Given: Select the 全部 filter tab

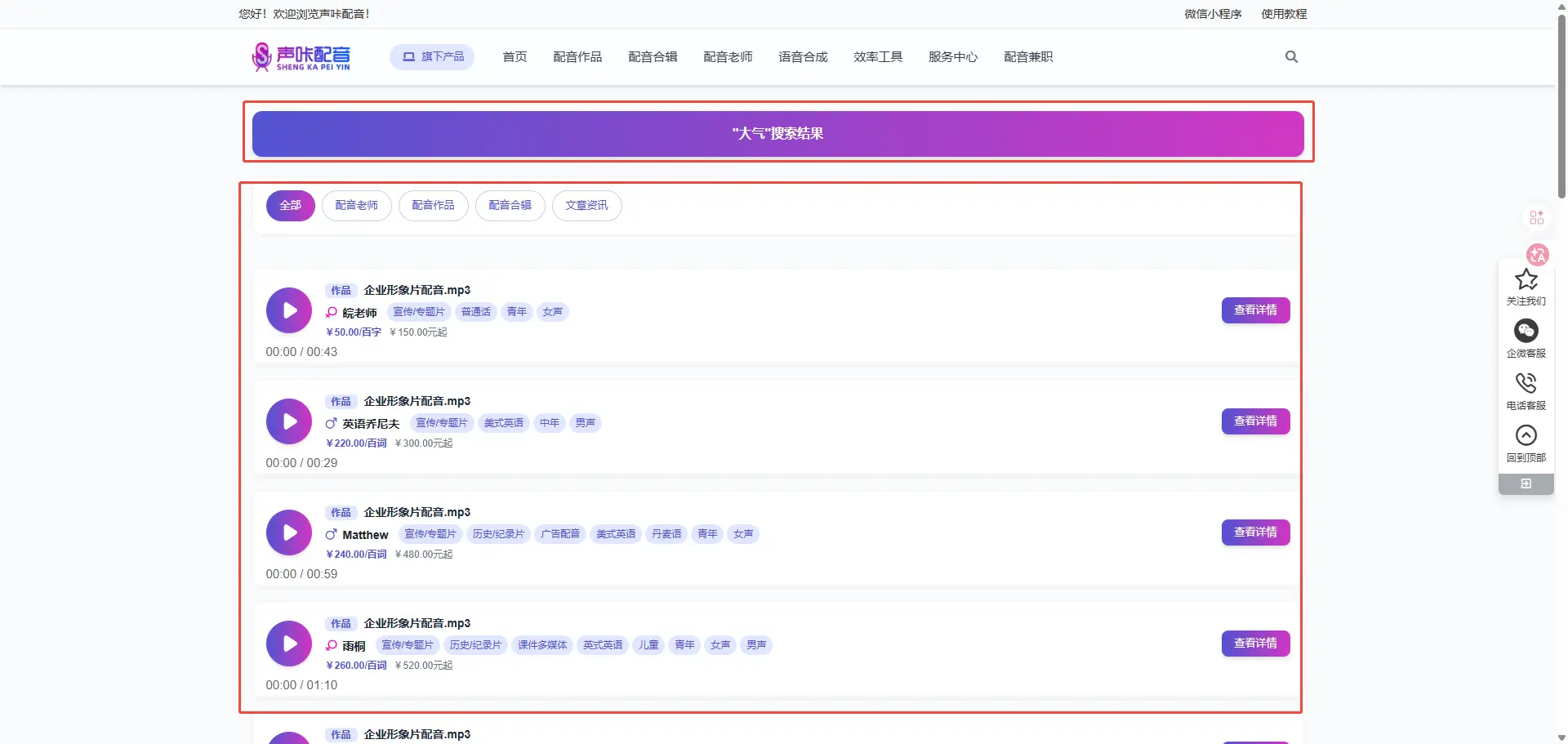Looking at the screenshot, I should pos(290,206).
